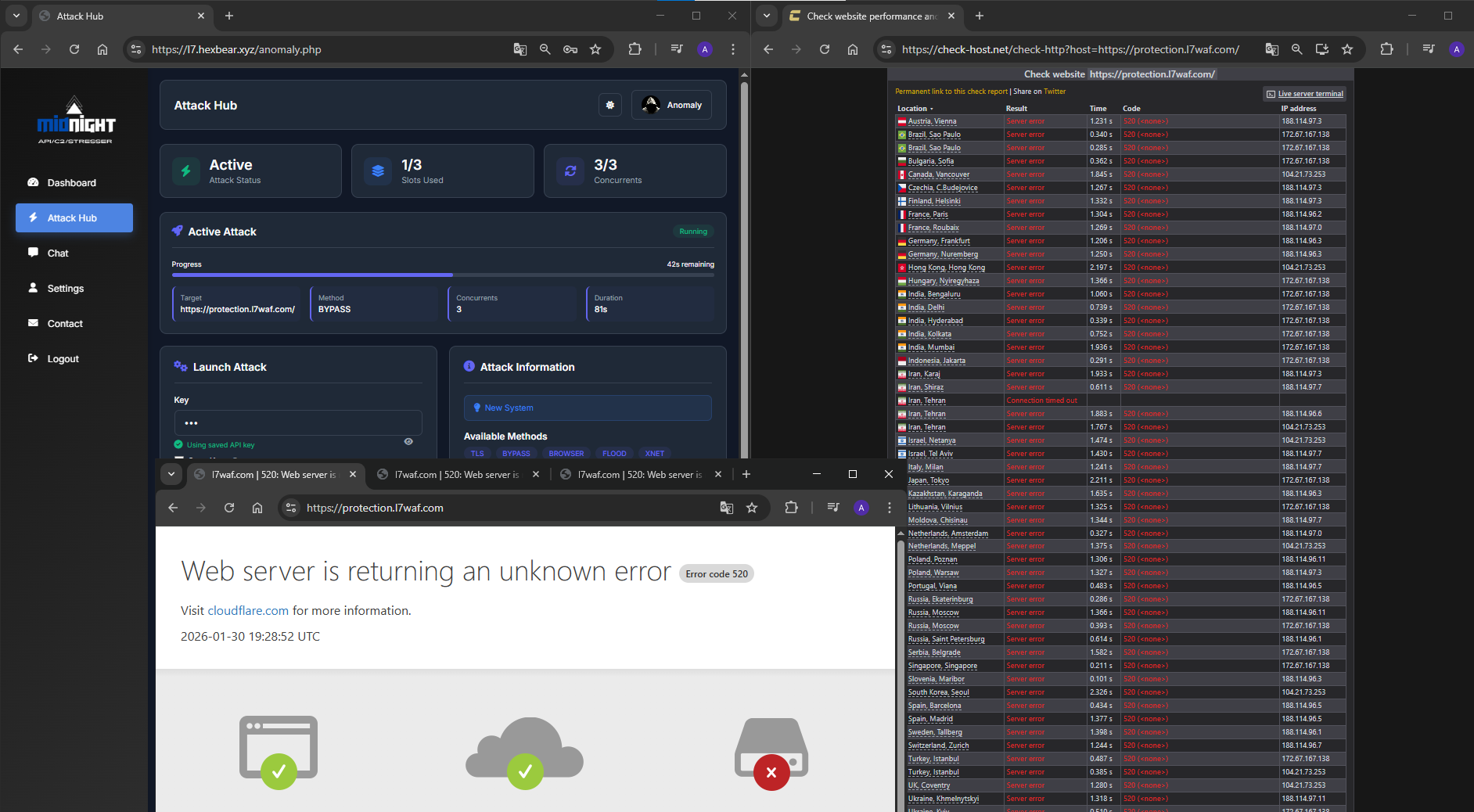Open the Austria, Vienna location link

tap(932, 121)
